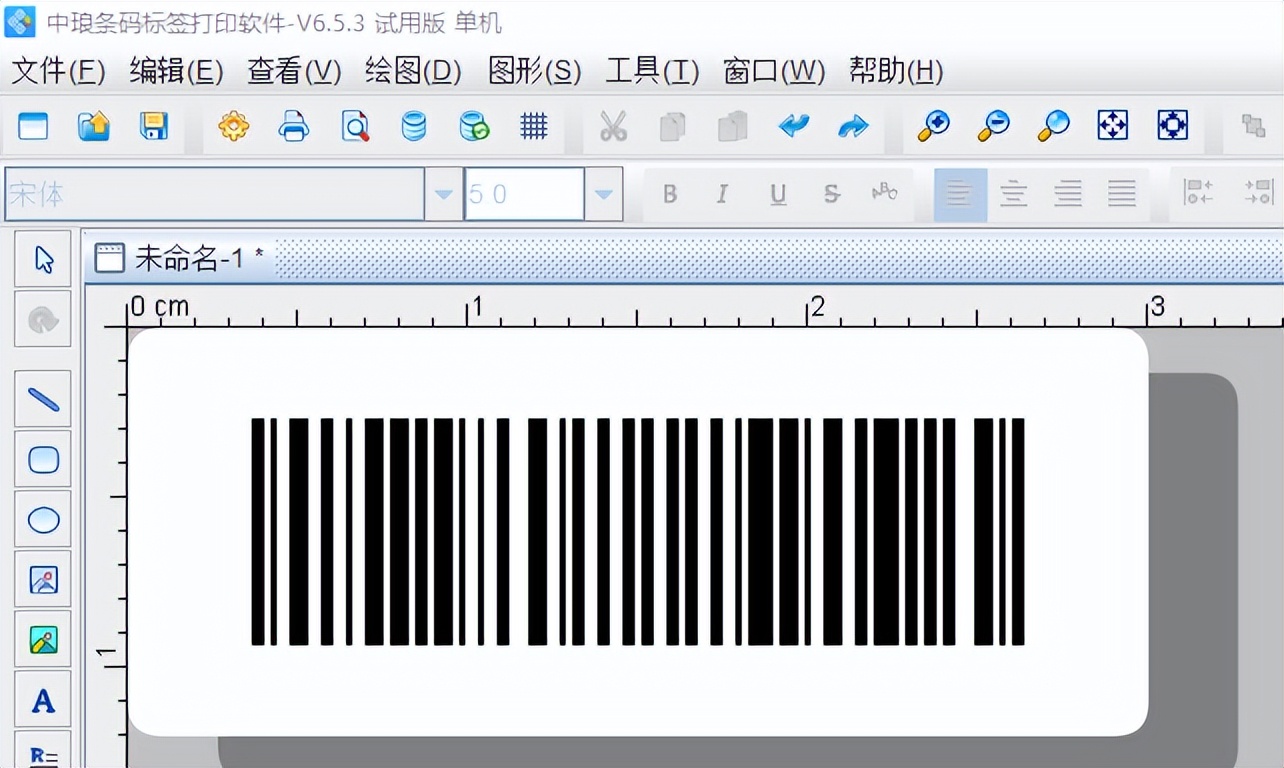1284x768 pixels.
Task: Save the label with the floppy disk icon
Action: [x=153, y=126]
